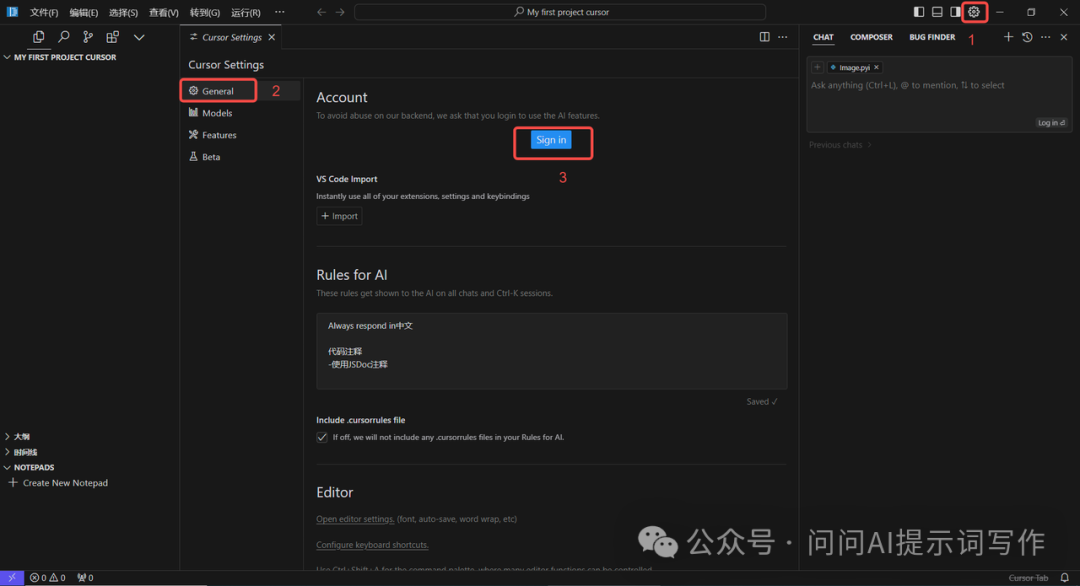Open ports forwarded status indicator
The width and height of the screenshot is (1080, 586).
tap(85, 578)
